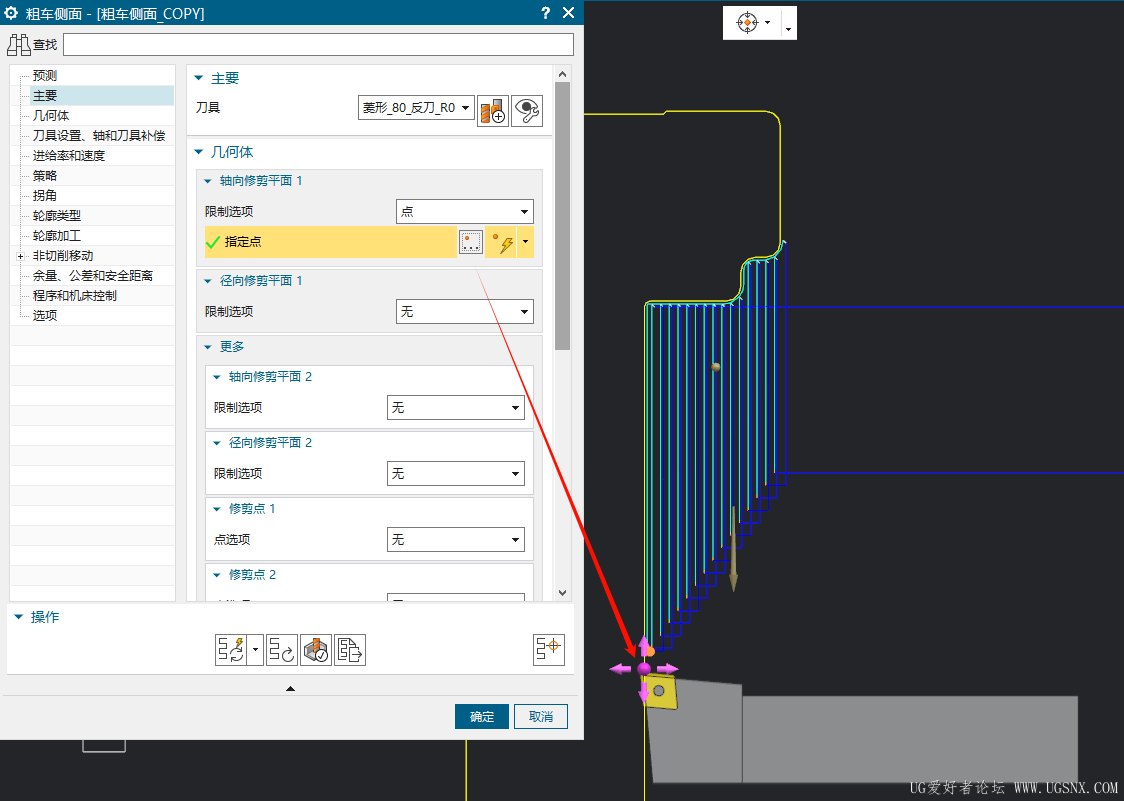The width and height of the screenshot is (1124, 801).
Task: Click the magenta point handle center sphere
Action: pos(644,668)
